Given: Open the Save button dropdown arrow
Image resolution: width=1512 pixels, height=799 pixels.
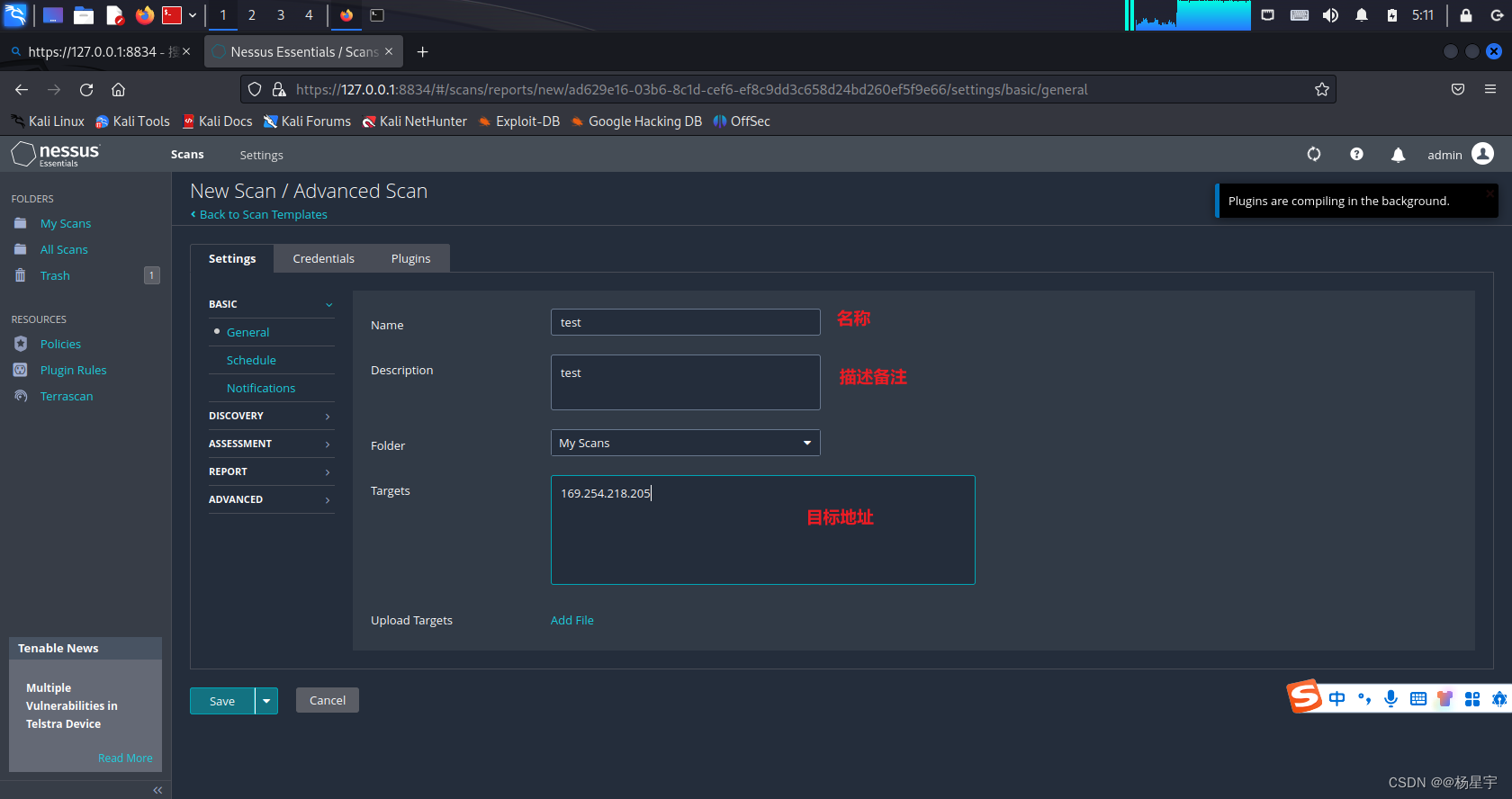Looking at the screenshot, I should click(x=266, y=701).
